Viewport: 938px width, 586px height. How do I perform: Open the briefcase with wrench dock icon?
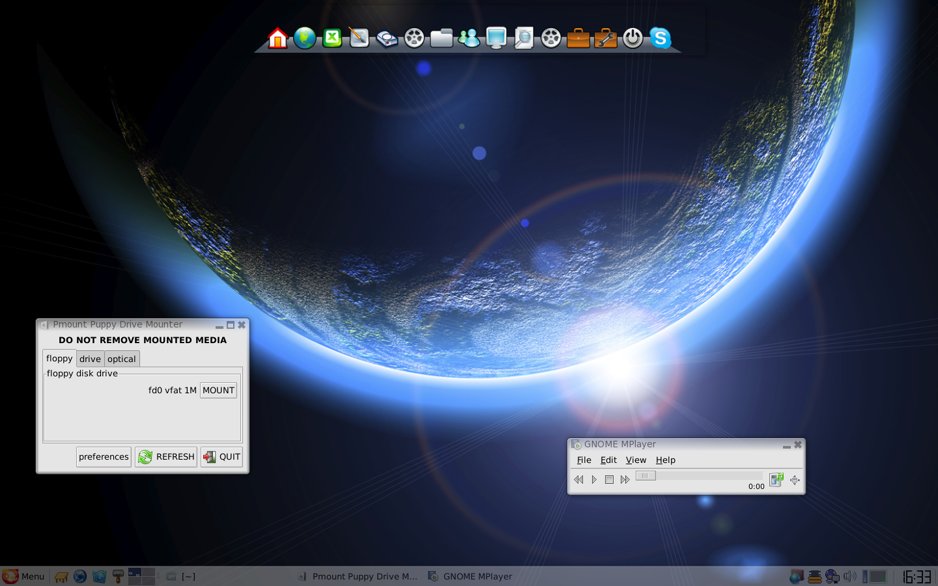coord(605,38)
